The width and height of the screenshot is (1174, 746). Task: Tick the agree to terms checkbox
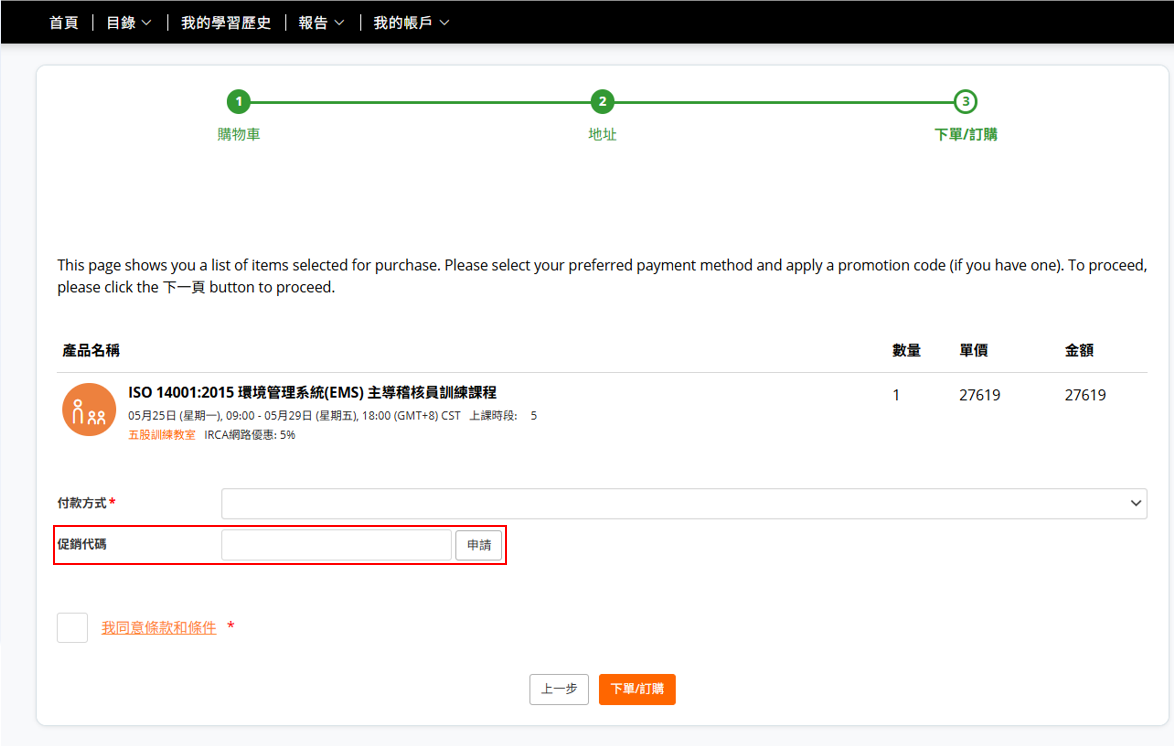coord(73,628)
